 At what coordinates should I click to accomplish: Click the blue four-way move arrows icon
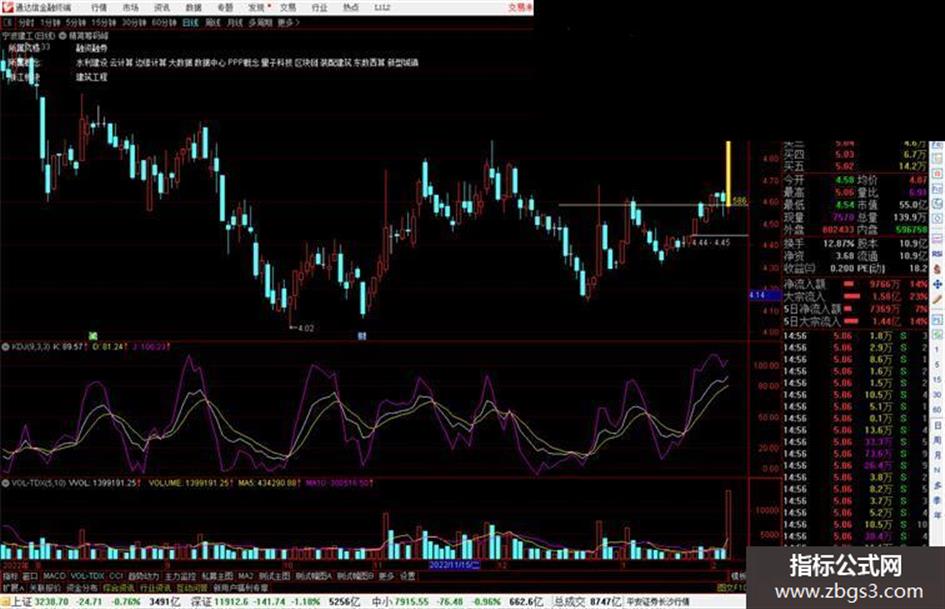[x=937, y=285]
